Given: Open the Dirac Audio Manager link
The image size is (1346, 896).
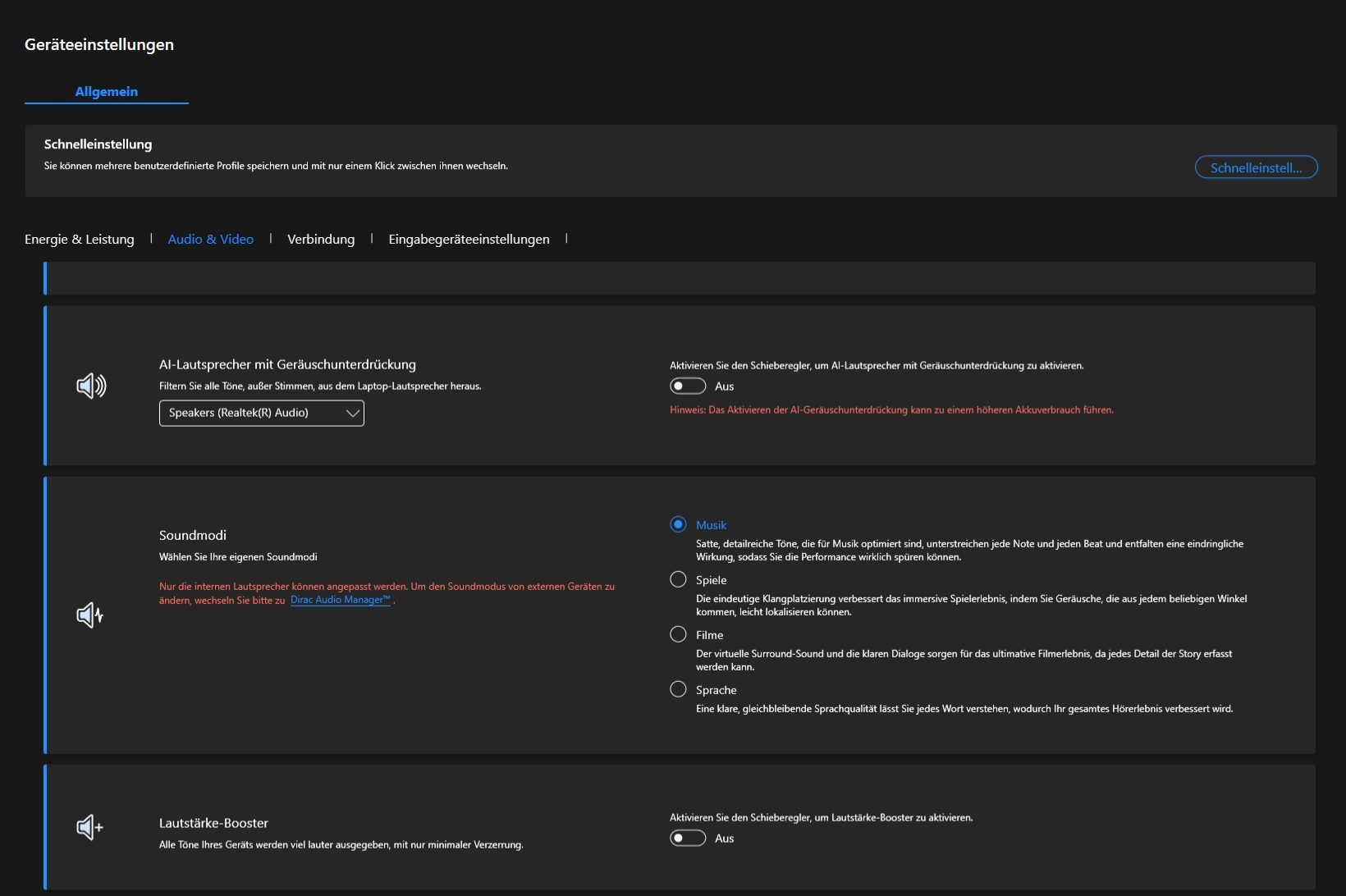Looking at the screenshot, I should pyautogui.click(x=340, y=600).
